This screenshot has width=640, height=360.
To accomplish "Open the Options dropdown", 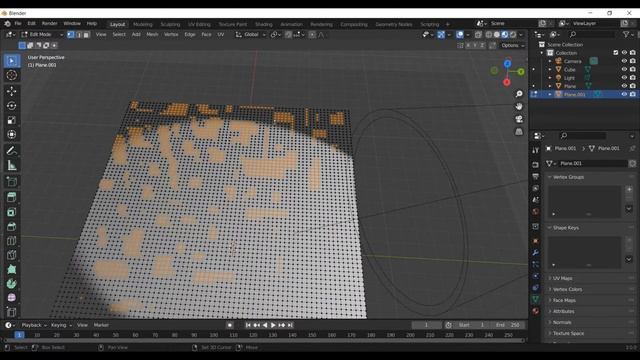I will (x=513, y=45).
